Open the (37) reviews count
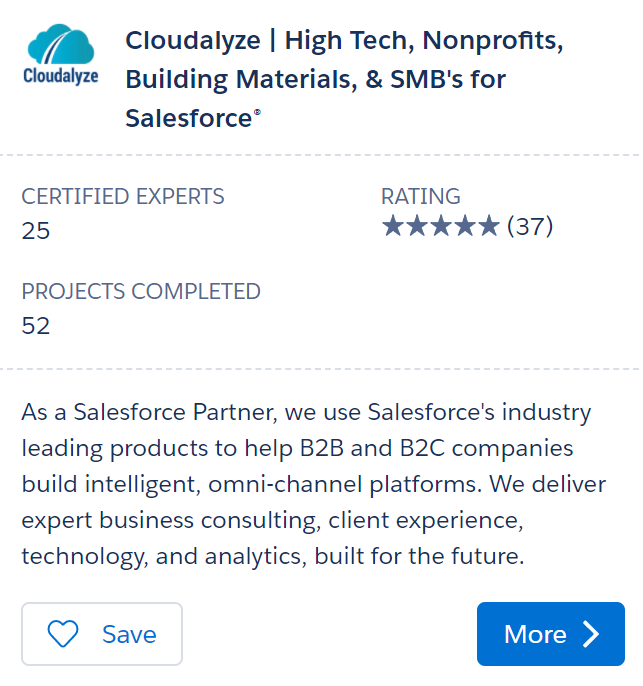Viewport: 643px width, 686px height. point(530,227)
